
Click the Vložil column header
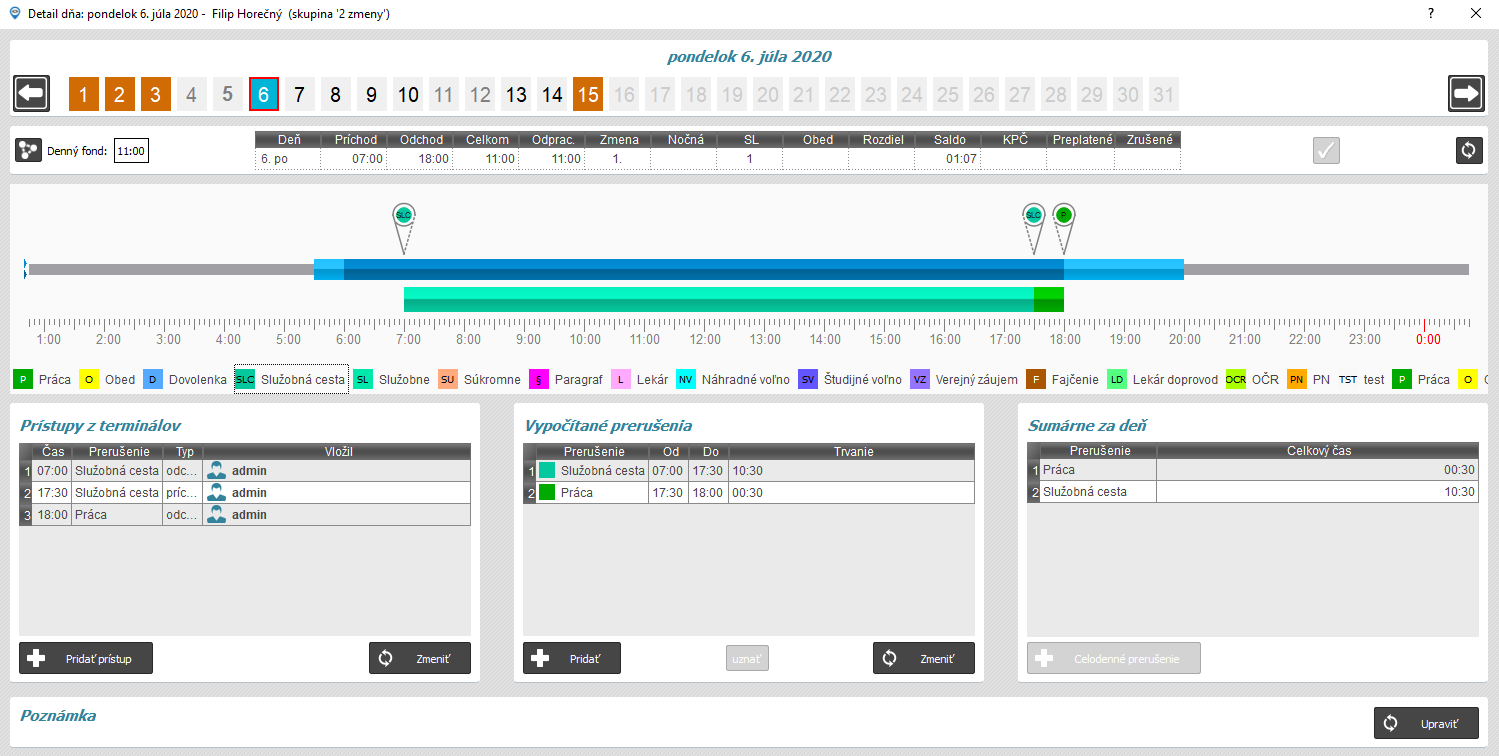click(337, 452)
